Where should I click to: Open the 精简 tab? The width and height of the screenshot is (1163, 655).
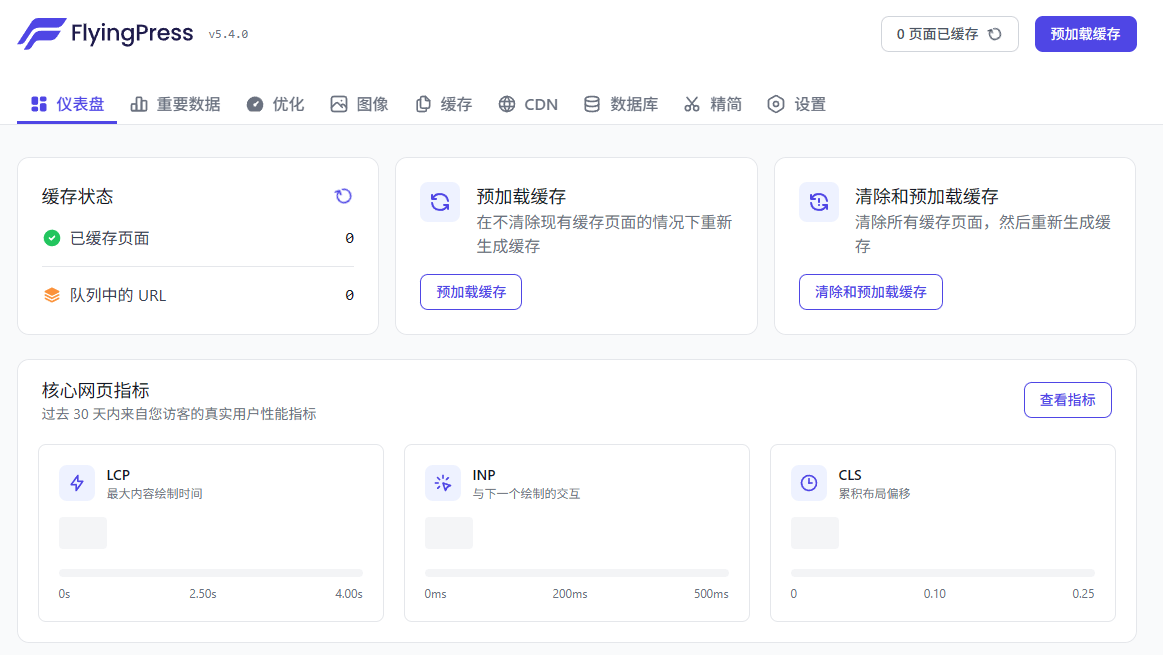[x=713, y=104]
